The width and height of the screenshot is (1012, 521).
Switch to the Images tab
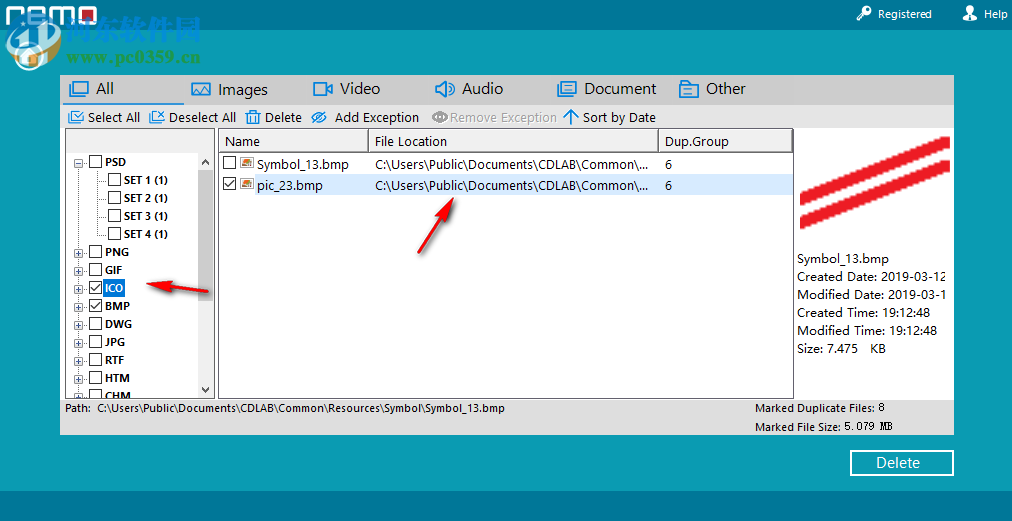pyautogui.click(x=229, y=90)
